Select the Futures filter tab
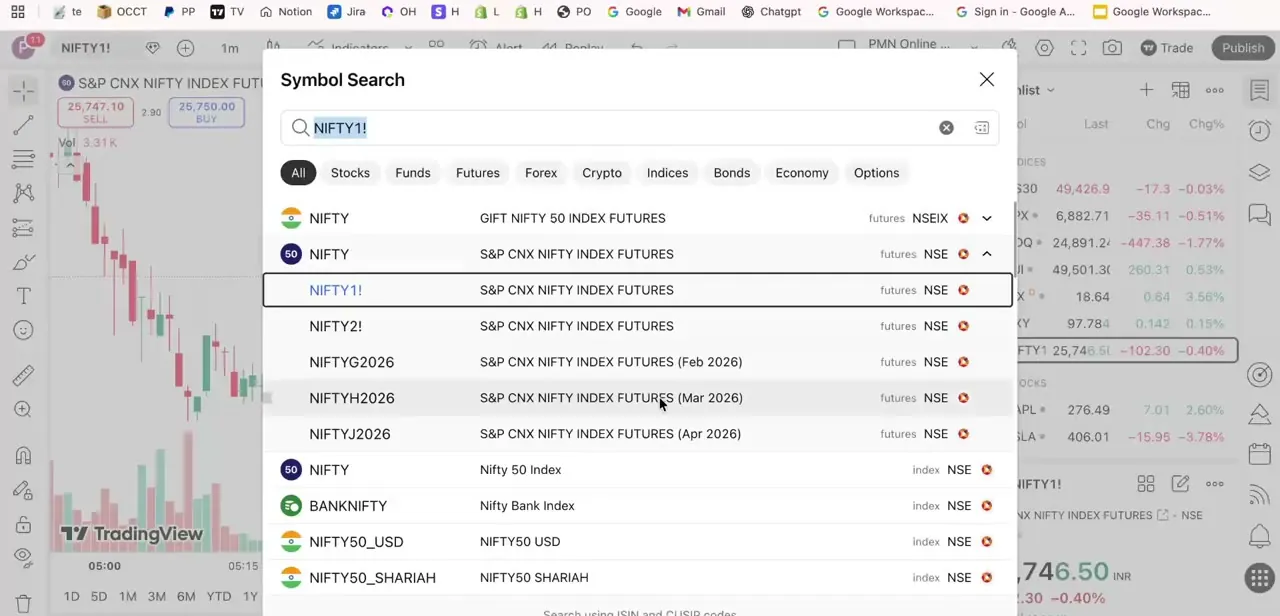 click(478, 173)
